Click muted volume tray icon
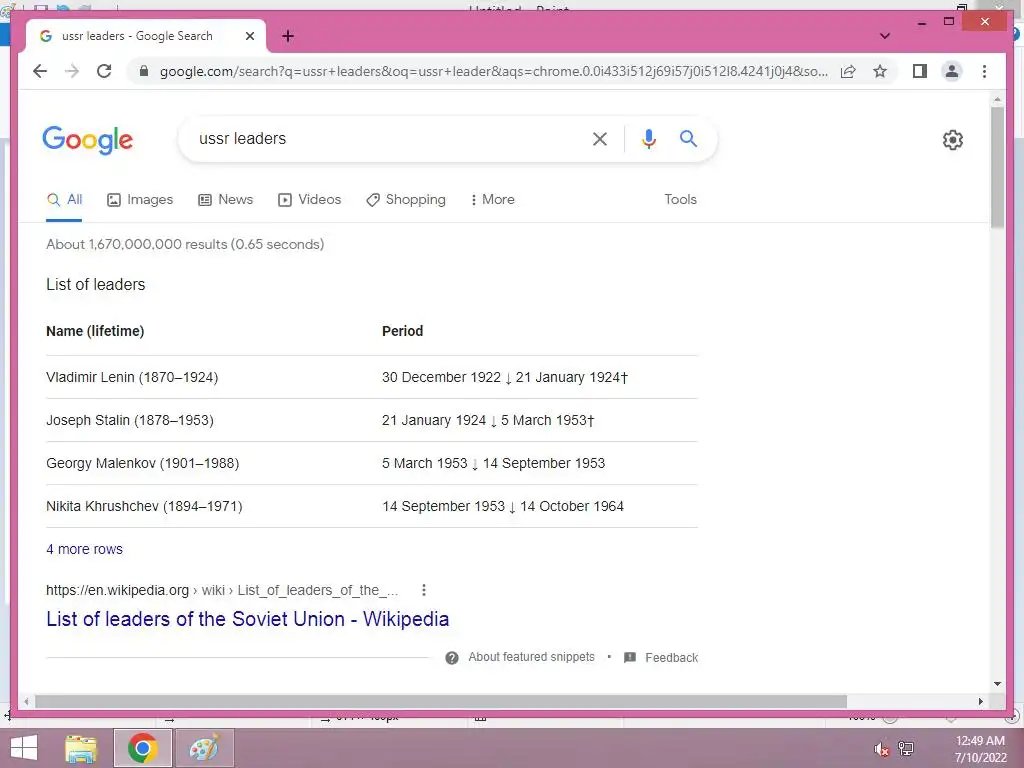This screenshot has width=1024, height=768. [x=882, y=749]
